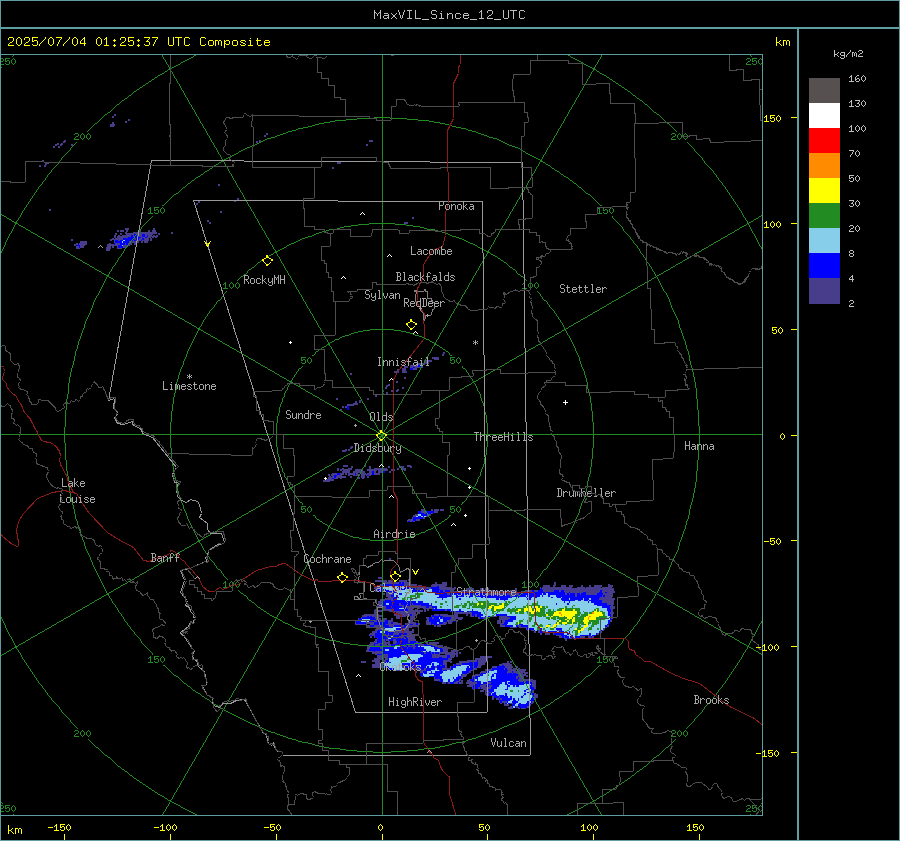
Task: Select the ThreeHills label
Action: [x=503, y=437]
